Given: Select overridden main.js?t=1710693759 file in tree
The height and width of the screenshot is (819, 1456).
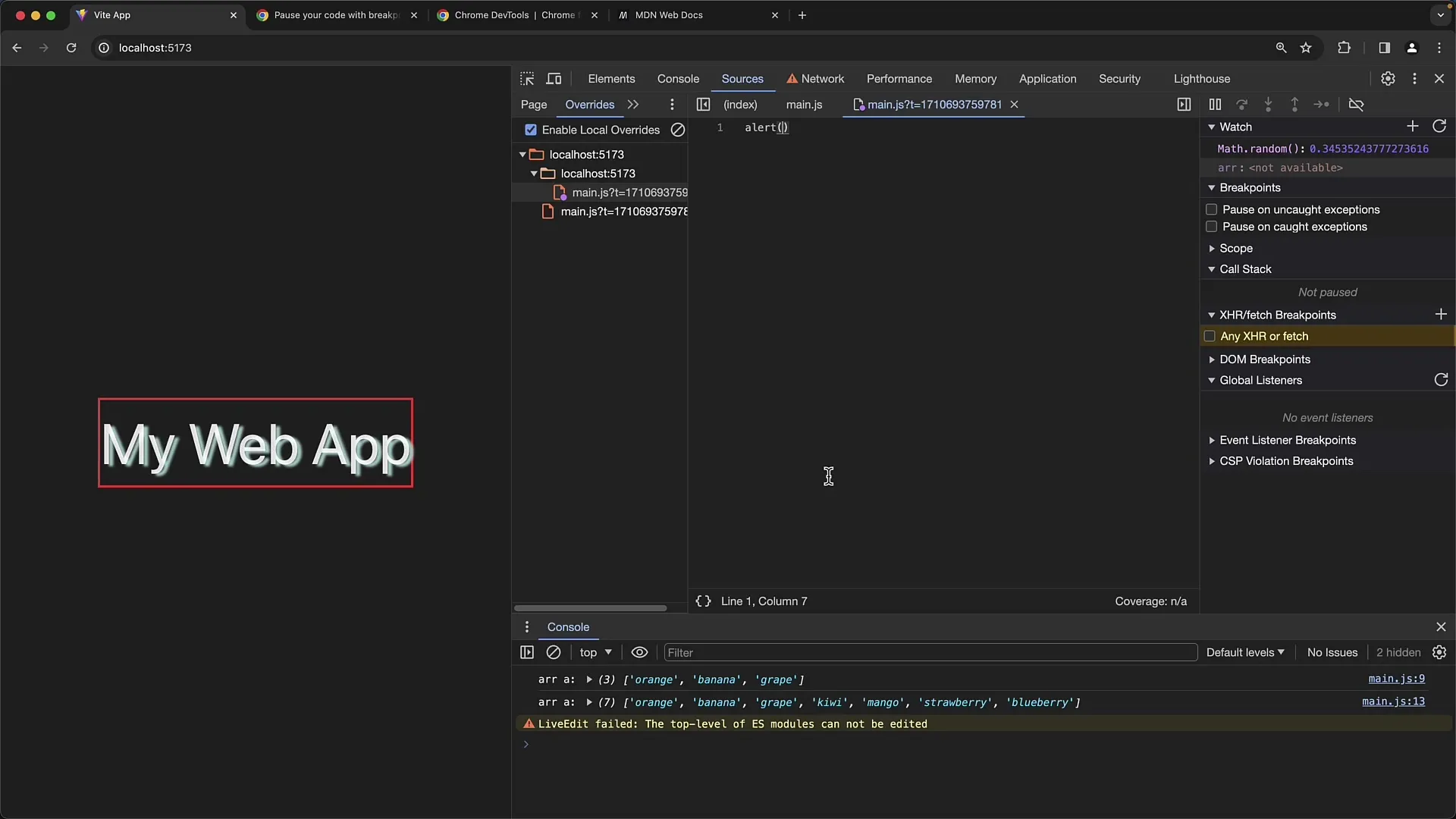Looking at the screenshot, I should 621,193.
